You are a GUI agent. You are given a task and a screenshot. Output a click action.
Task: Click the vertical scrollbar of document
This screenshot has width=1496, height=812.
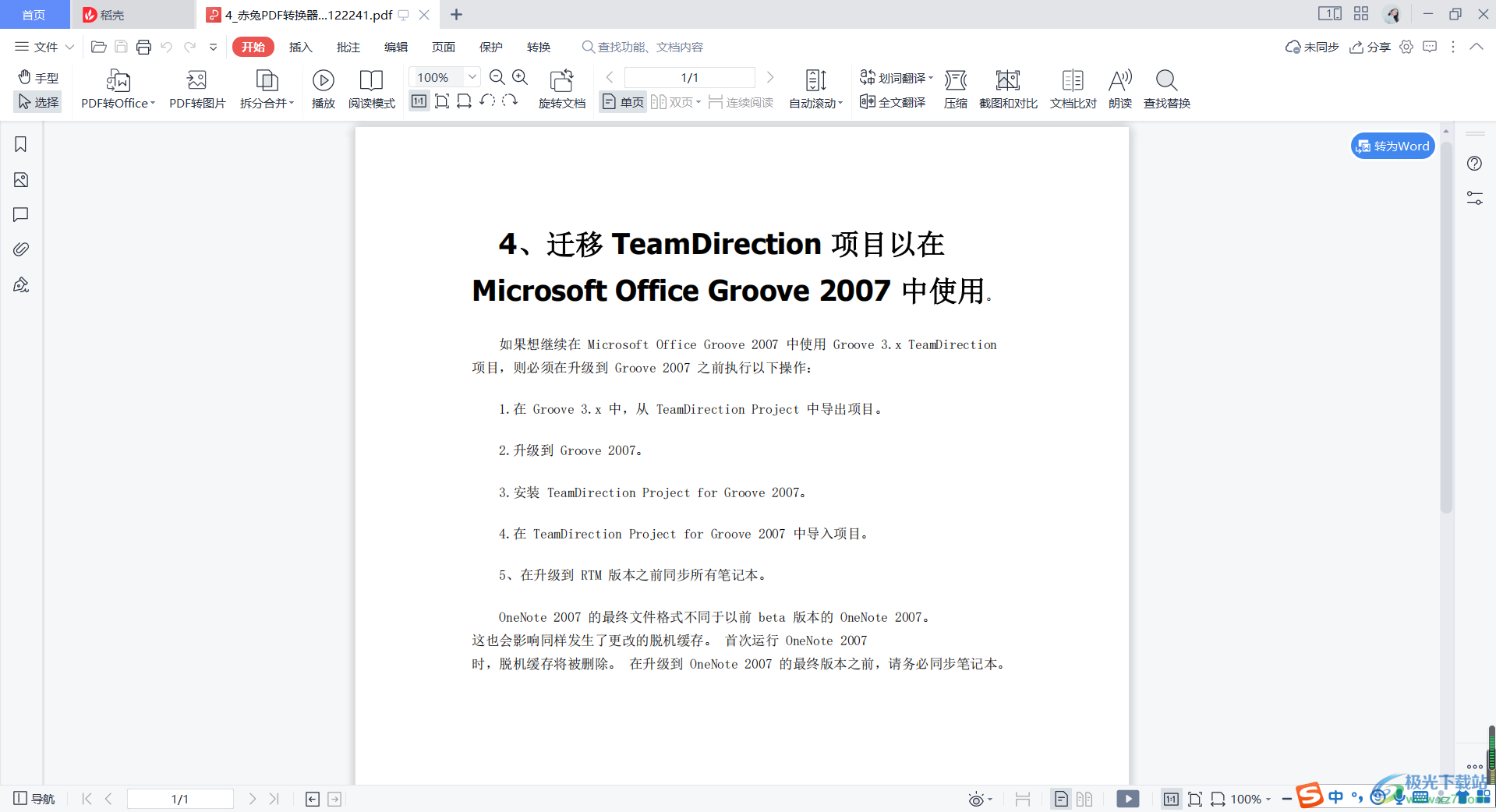click(1446, 327)
